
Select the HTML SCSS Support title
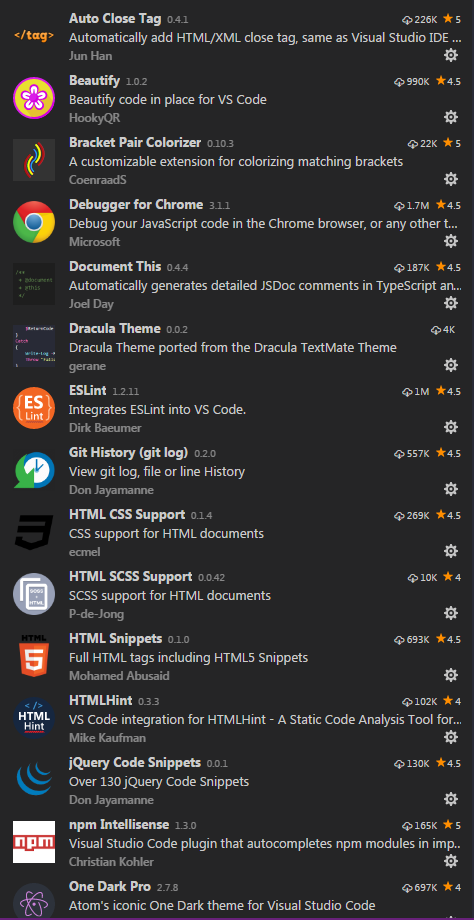[131, 576]
